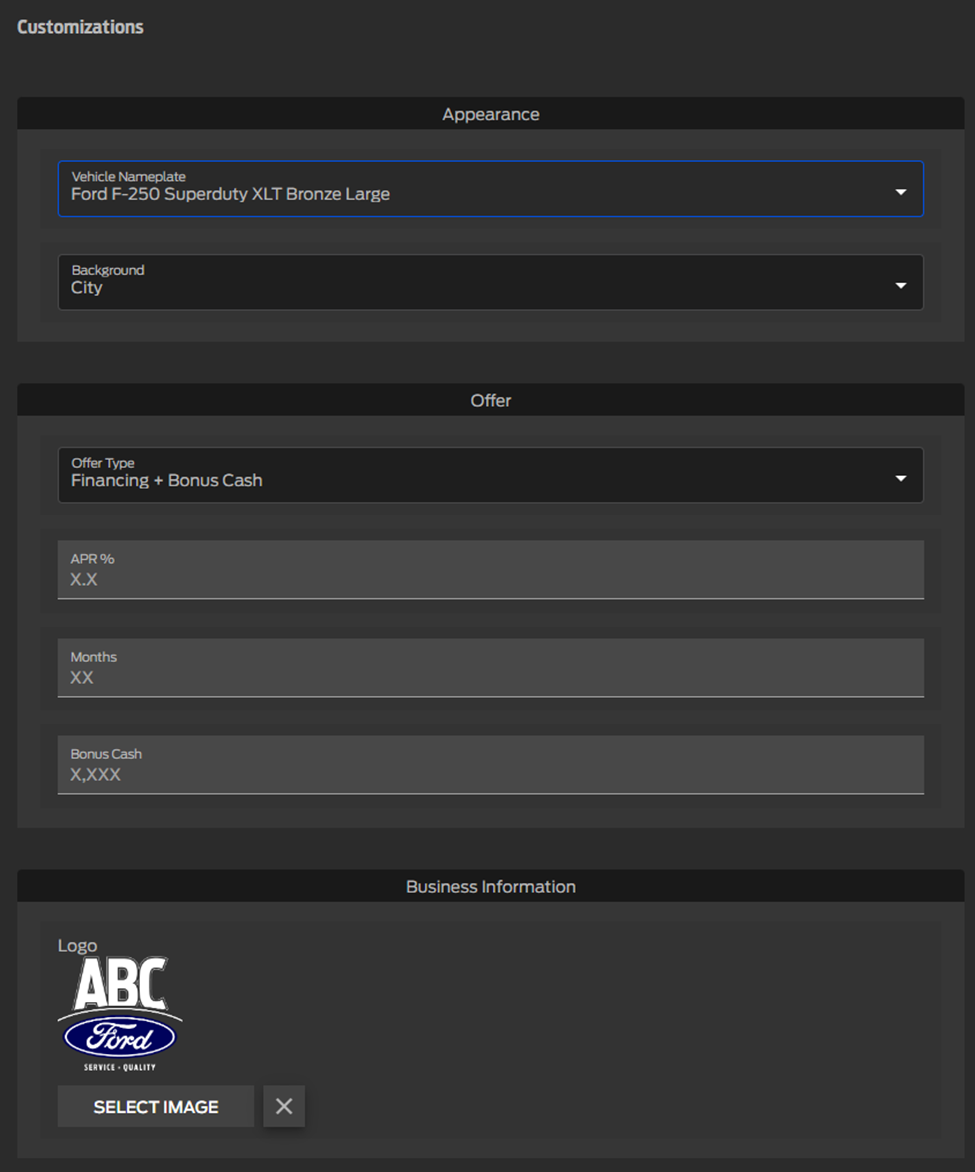Click the Business Information section header
The height and width of the screenshot is (1172, 975).
click(490, 886)
